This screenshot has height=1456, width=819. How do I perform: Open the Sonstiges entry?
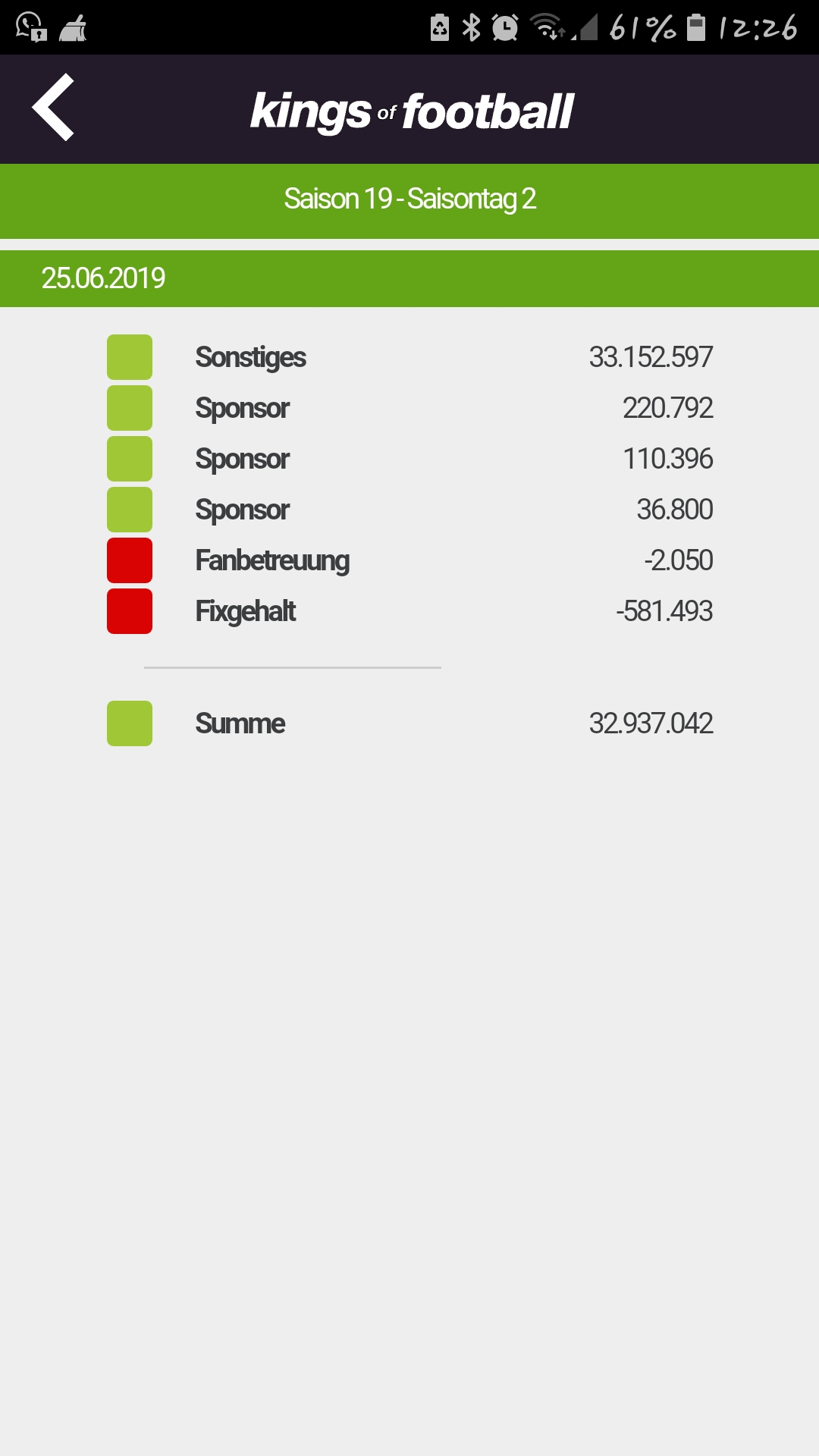click(409, 357)
